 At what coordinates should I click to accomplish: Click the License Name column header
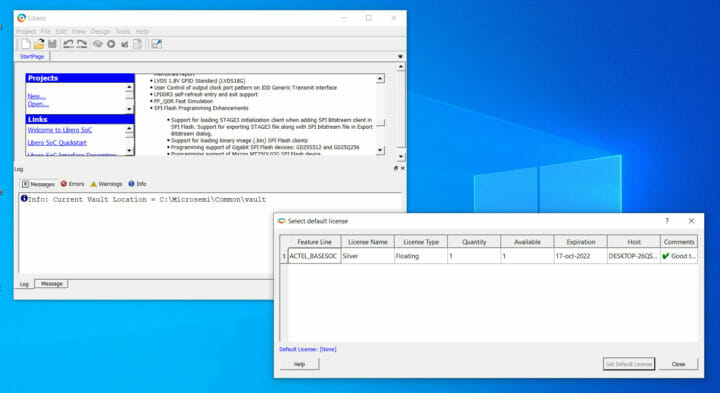pos(368,241)
